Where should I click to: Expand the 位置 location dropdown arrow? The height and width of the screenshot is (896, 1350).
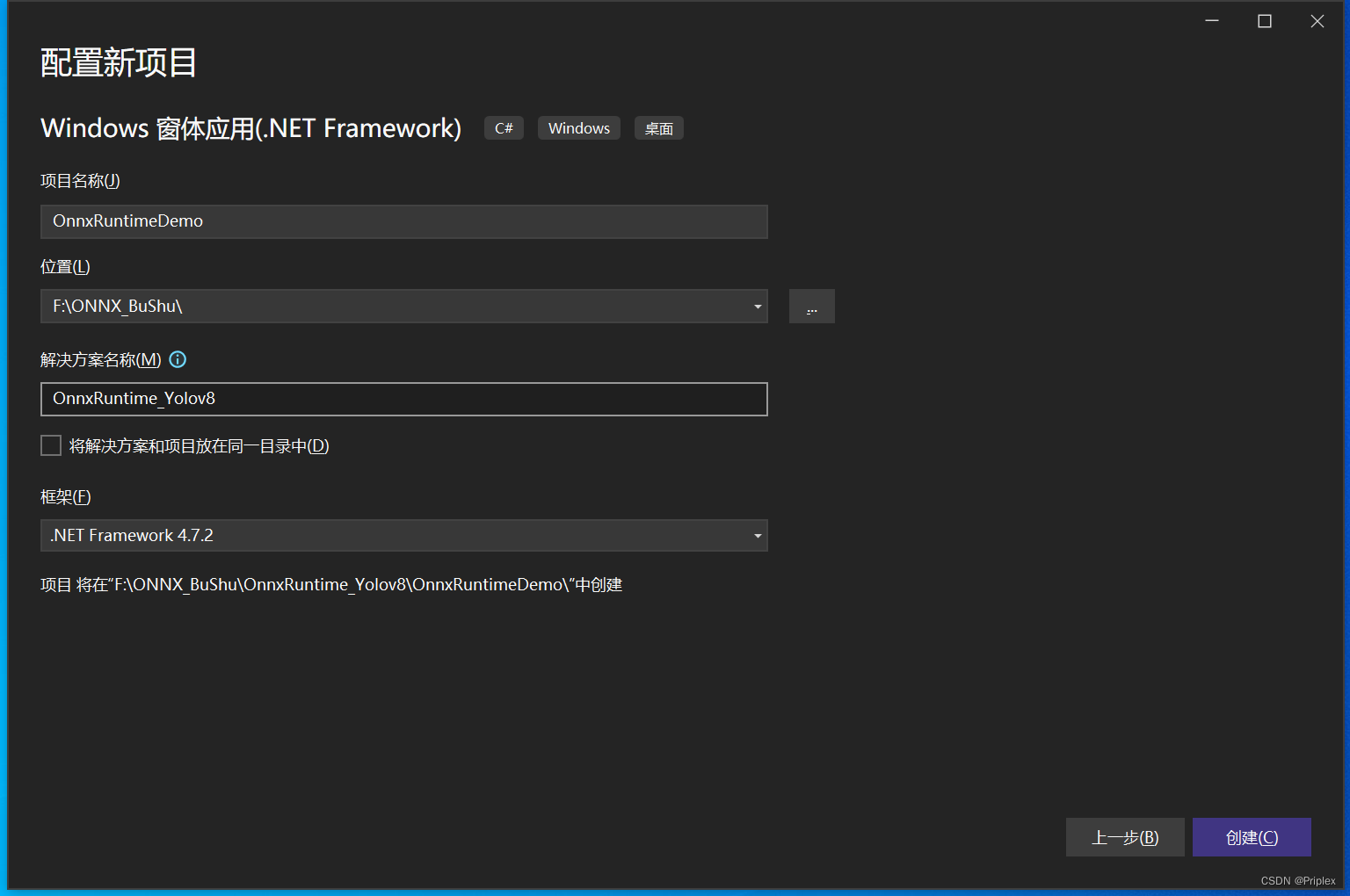coord(757,307)
